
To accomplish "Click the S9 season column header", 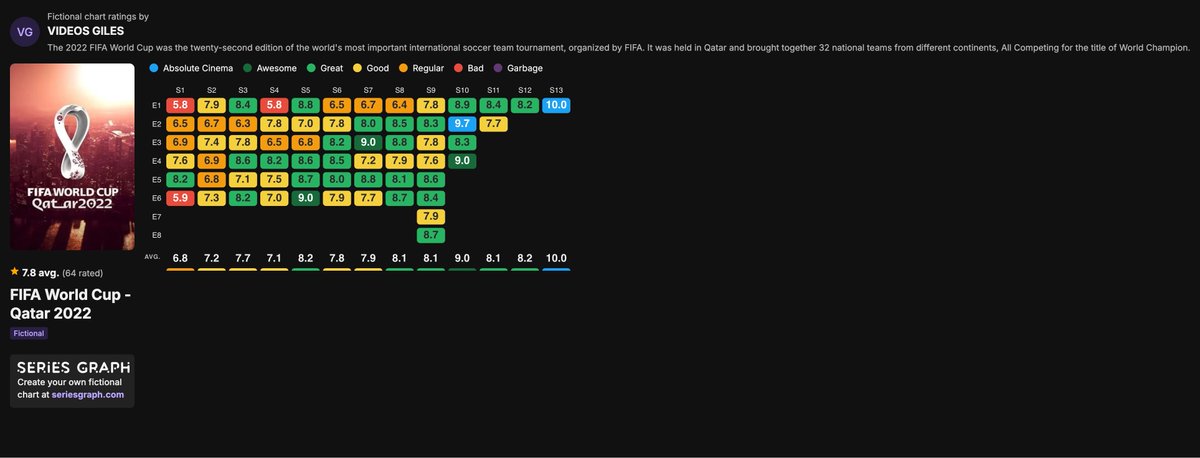I will point(431,90).
